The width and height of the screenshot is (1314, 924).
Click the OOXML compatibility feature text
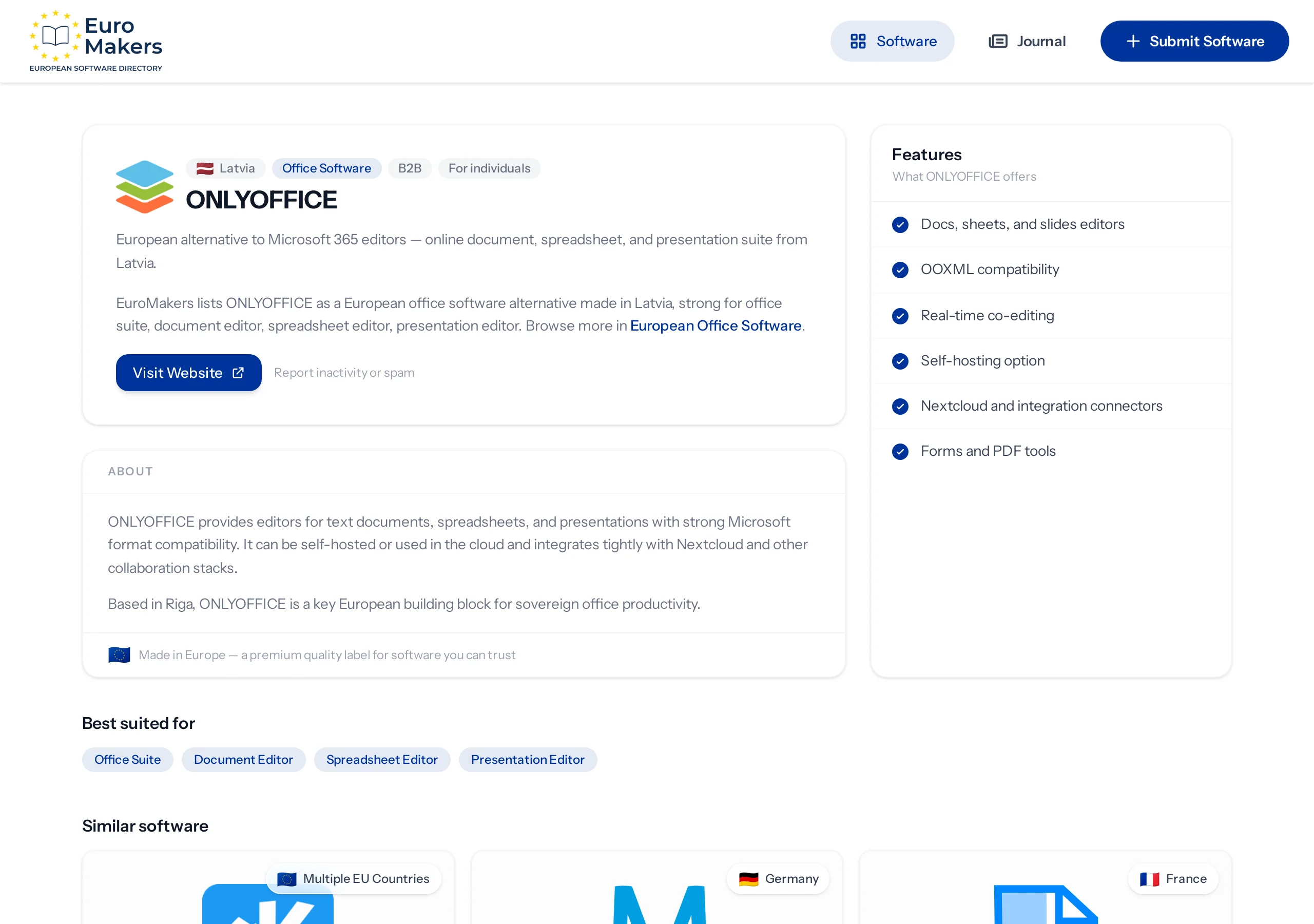point(990,269)
